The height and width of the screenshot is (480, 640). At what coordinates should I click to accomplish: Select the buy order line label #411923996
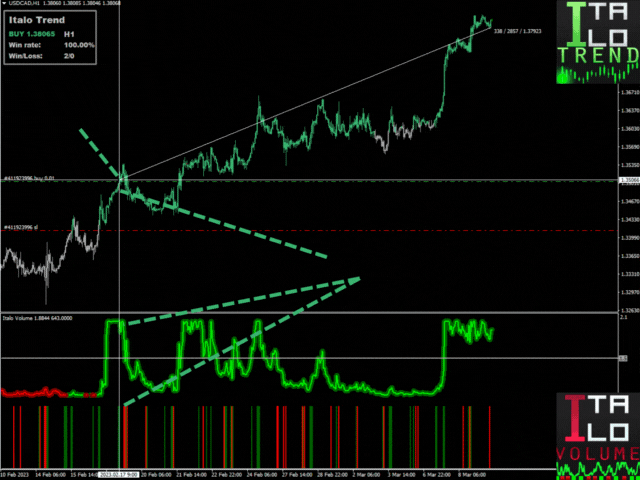pyautogui.click(x=28, y=179)
